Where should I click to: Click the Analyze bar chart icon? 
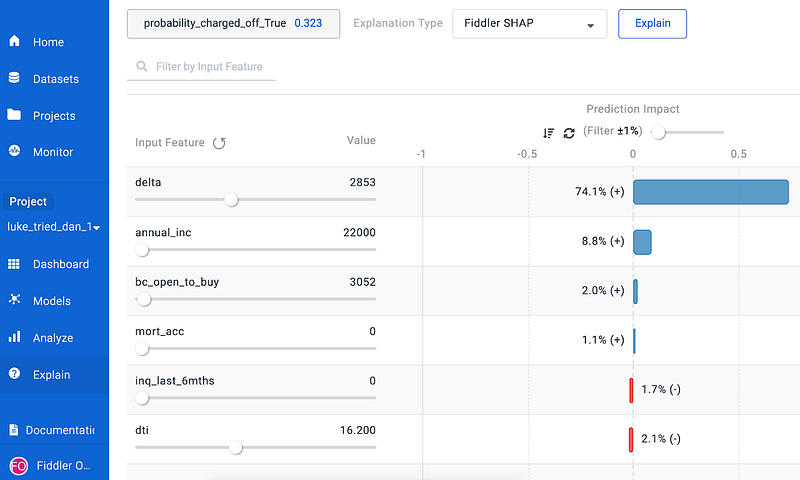pyautogui.click(x=14, y=338)
